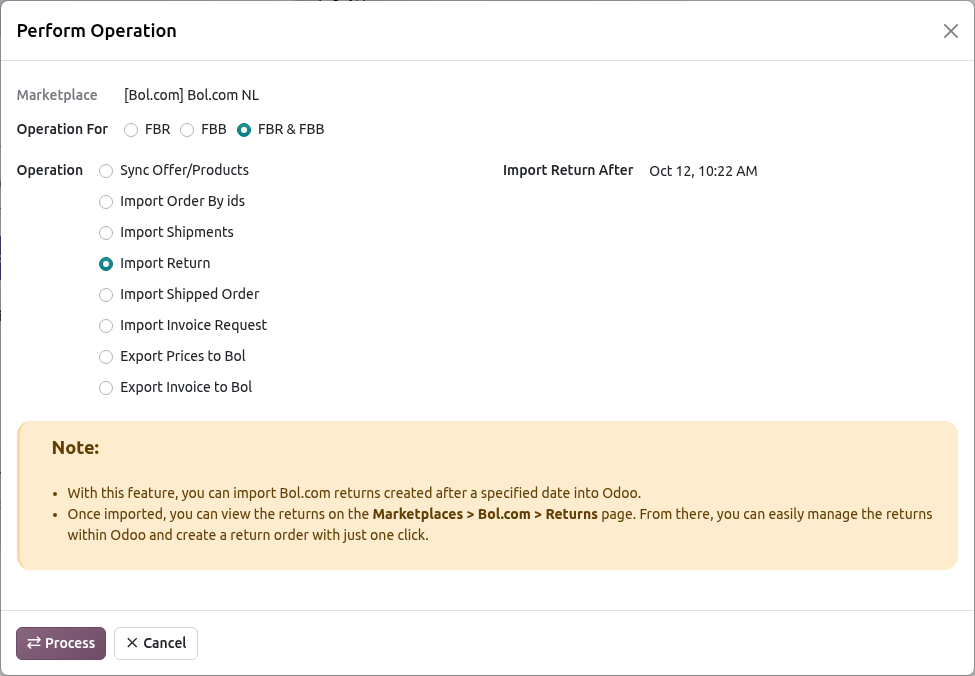Image resolution: width=975 pixels, height=676 pixels.
Task: Choose Import Shipped Order operation
Action: click(106, 295)
